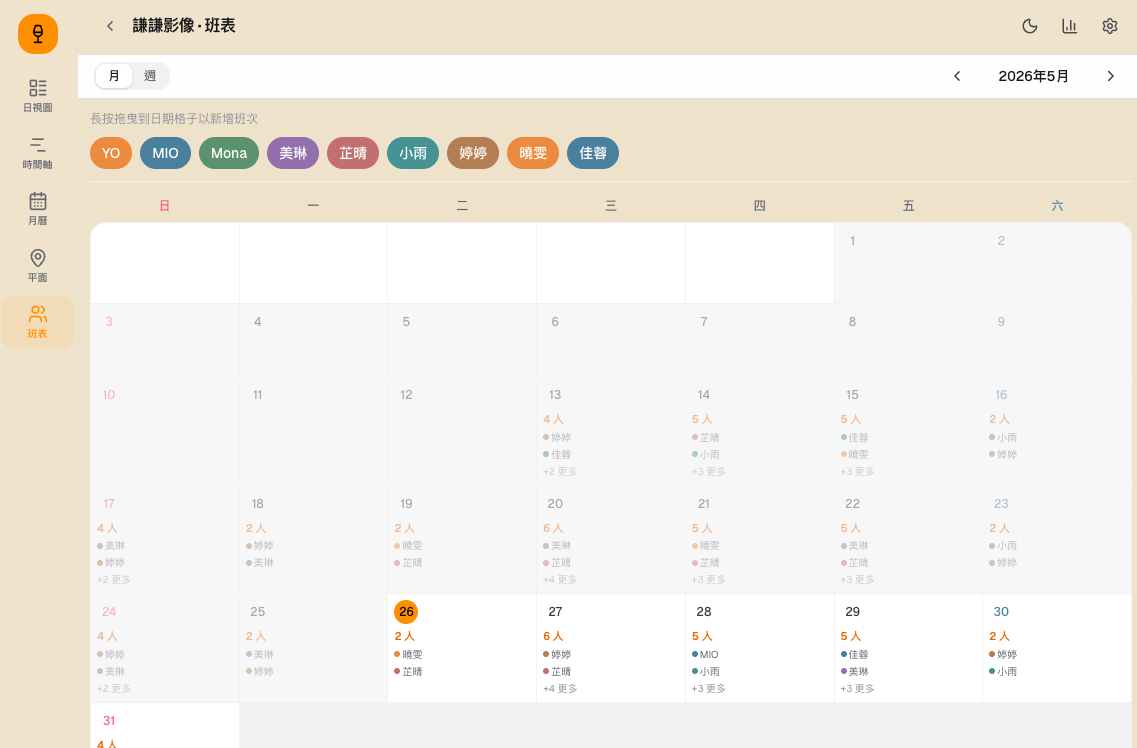Go back with the header back arrow
This screenshot has width=1137, height=748.
point(110,26)
